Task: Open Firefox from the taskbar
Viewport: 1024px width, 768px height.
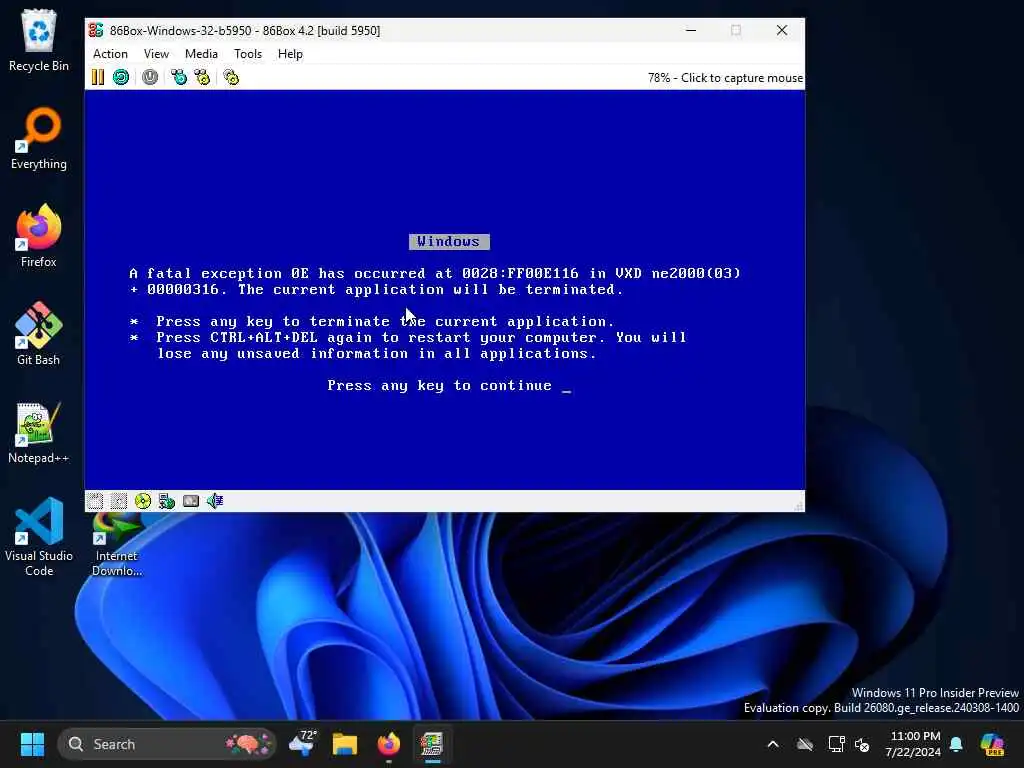Action: coord(389,744)
